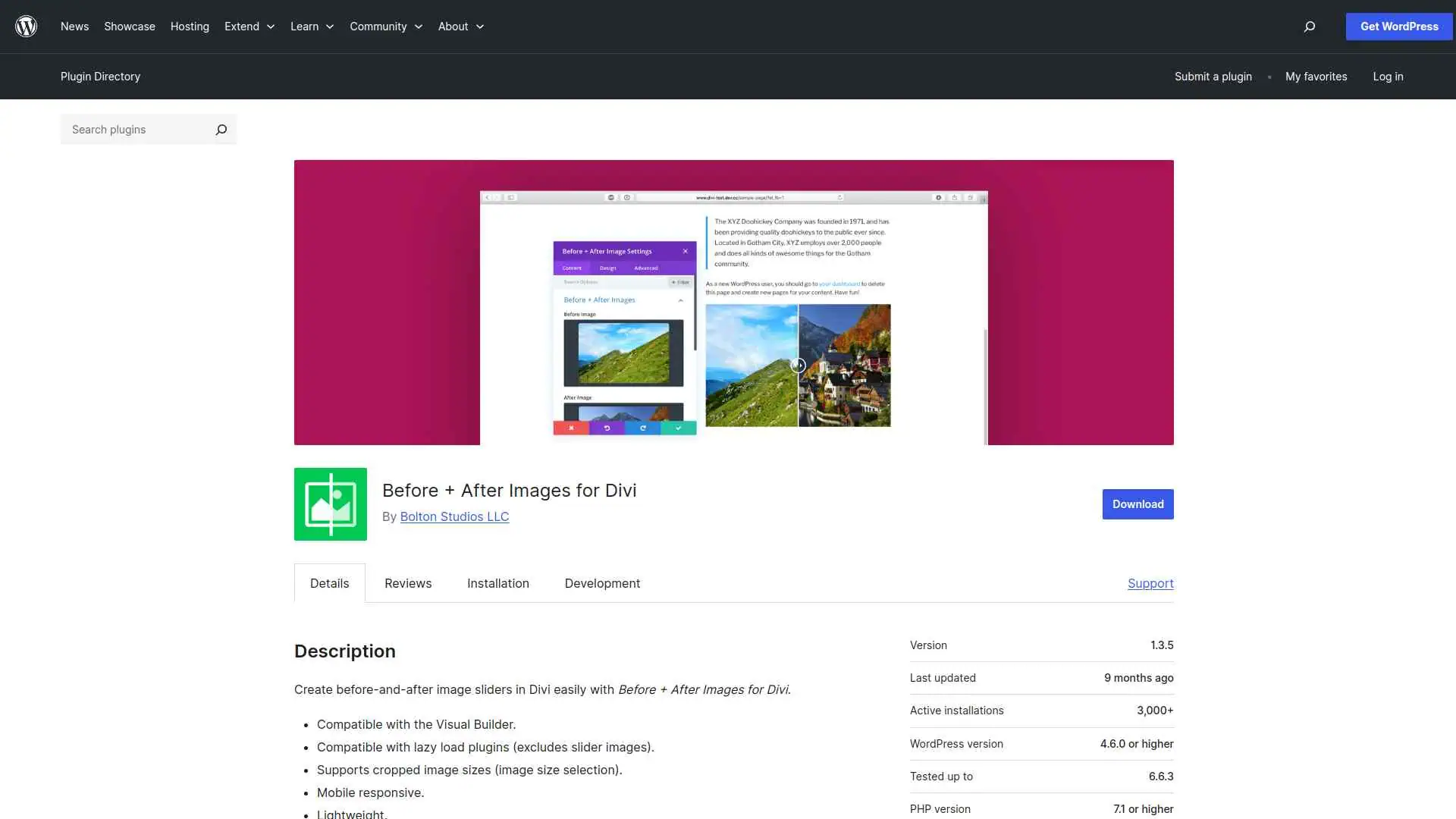Click the Download button
This screenshot has height=819, width=1456.
[1137, 504]
